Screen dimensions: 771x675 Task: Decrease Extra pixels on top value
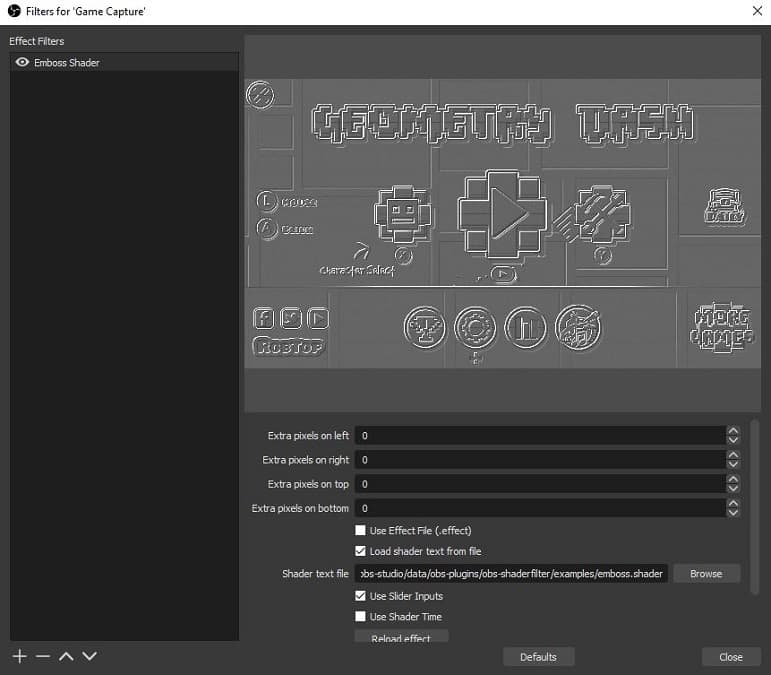pos(733,488)
